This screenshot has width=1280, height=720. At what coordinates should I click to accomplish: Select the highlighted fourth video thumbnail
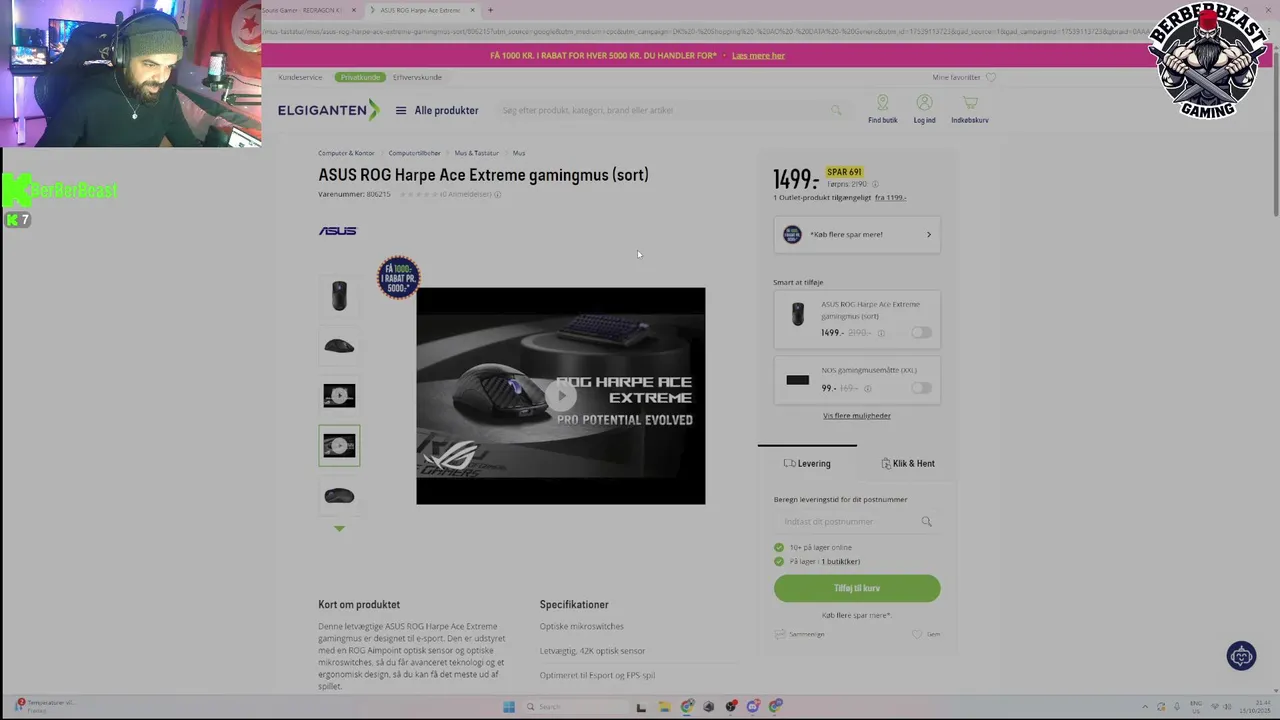[339, 446]
